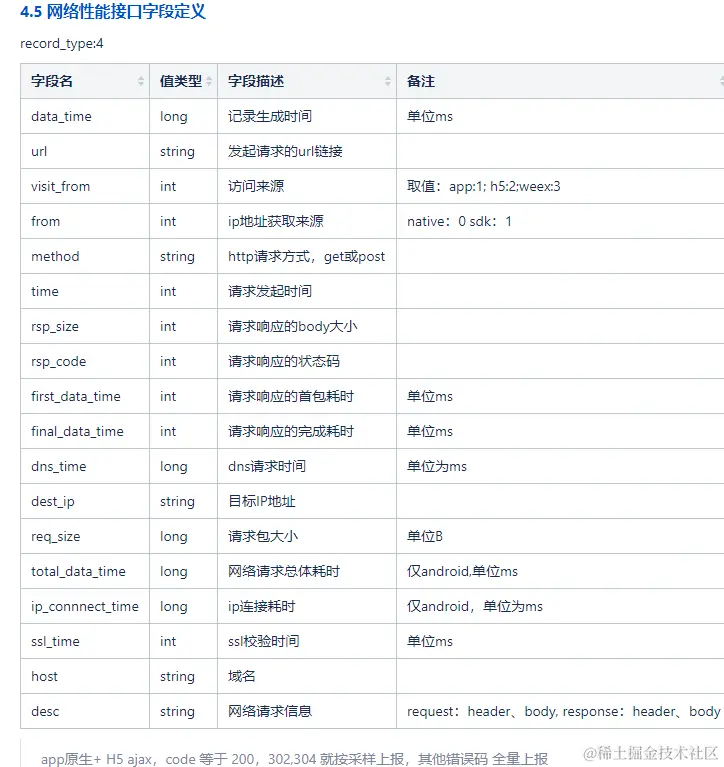Select the data_time field name cell

coord(85,116)
